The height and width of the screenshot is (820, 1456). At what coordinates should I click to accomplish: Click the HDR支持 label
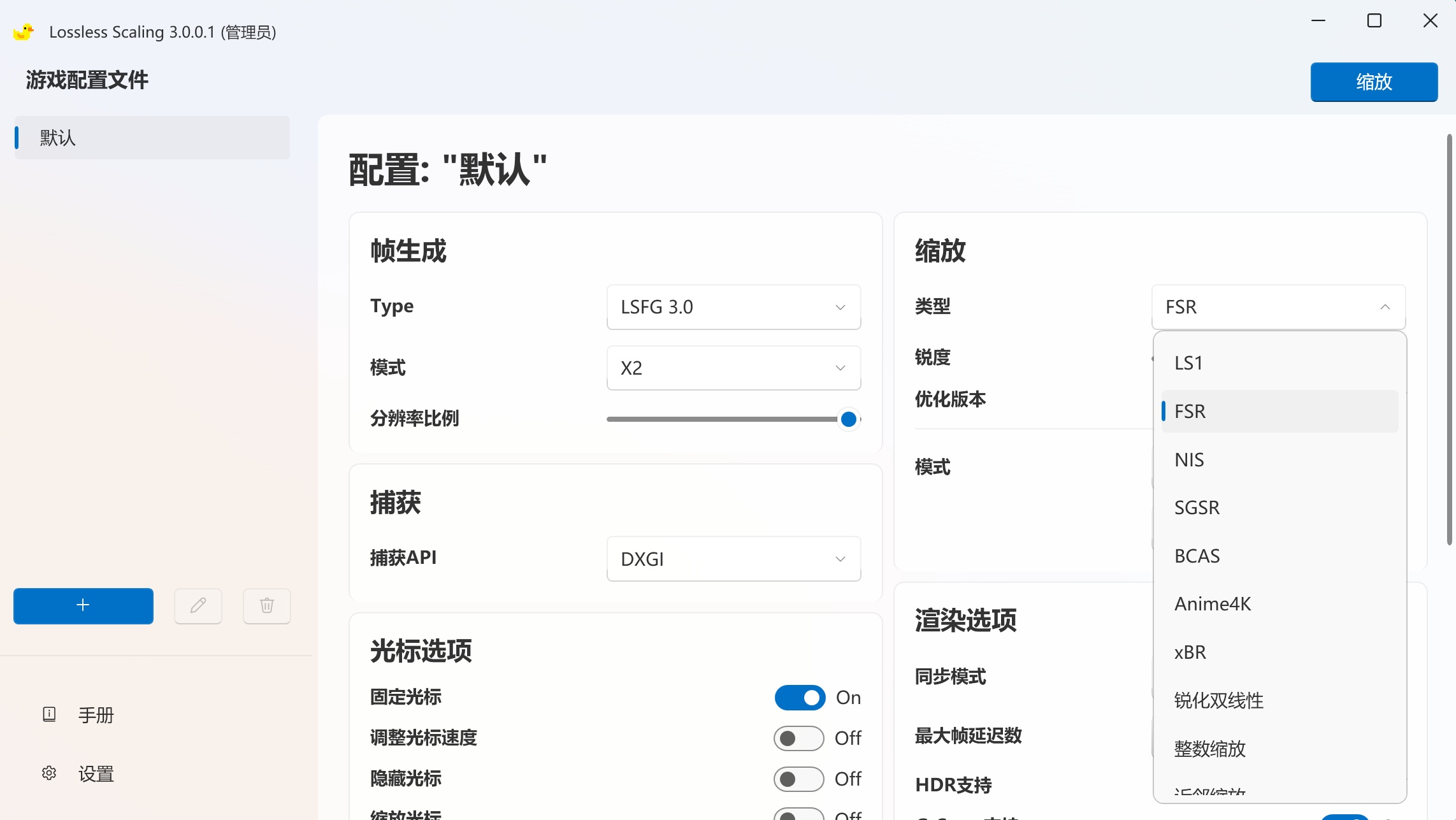[x=953, y=785]
